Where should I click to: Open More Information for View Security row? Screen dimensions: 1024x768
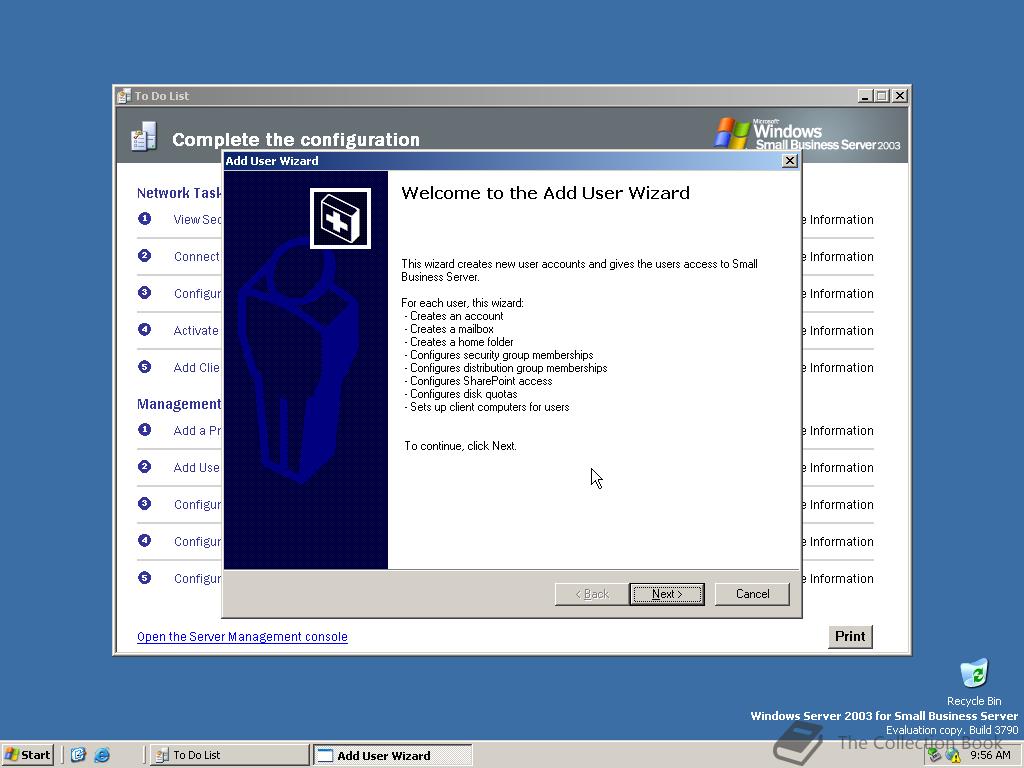coord(839,219)
